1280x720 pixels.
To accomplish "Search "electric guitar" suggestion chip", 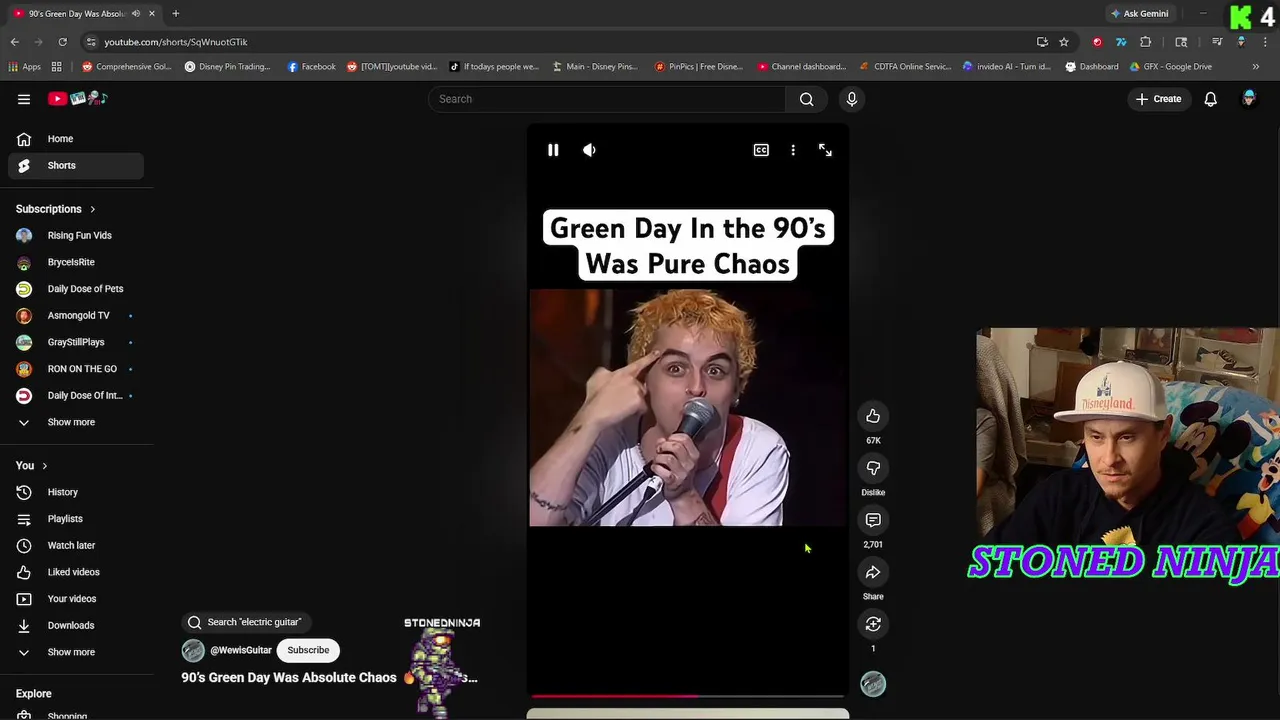I will coord(245,622).
